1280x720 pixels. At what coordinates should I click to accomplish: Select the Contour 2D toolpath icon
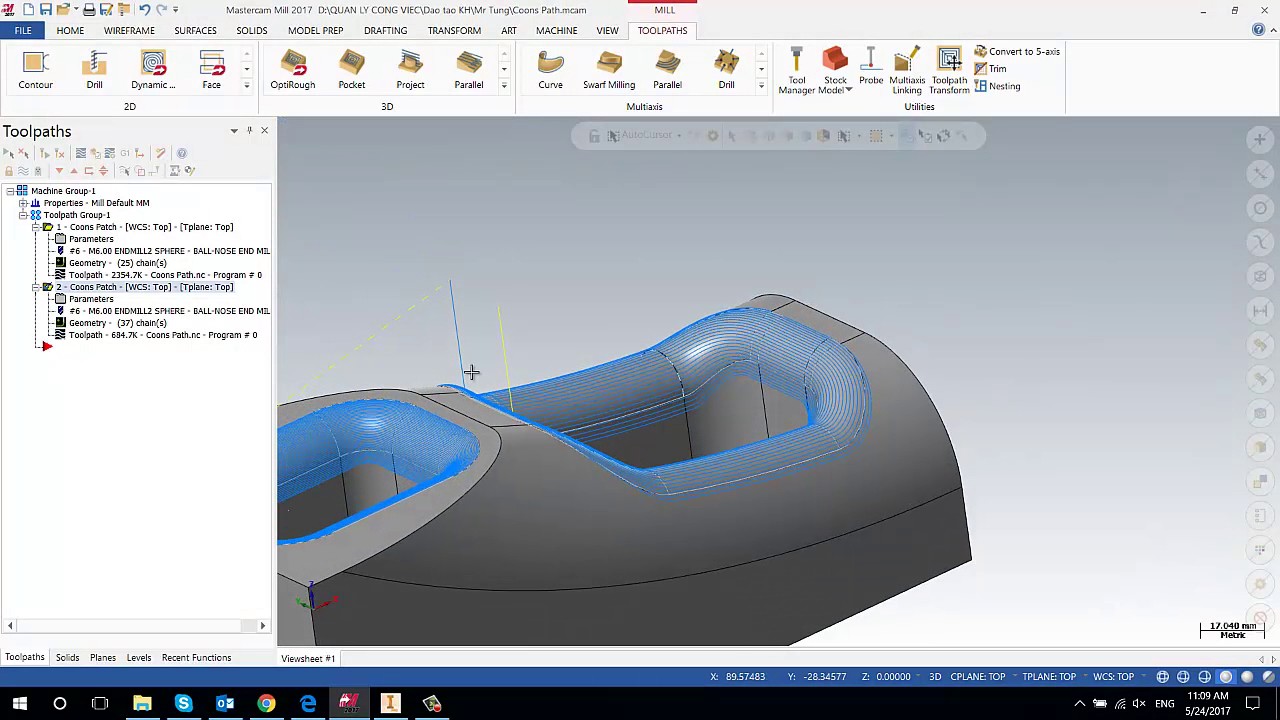coord(35,70)
